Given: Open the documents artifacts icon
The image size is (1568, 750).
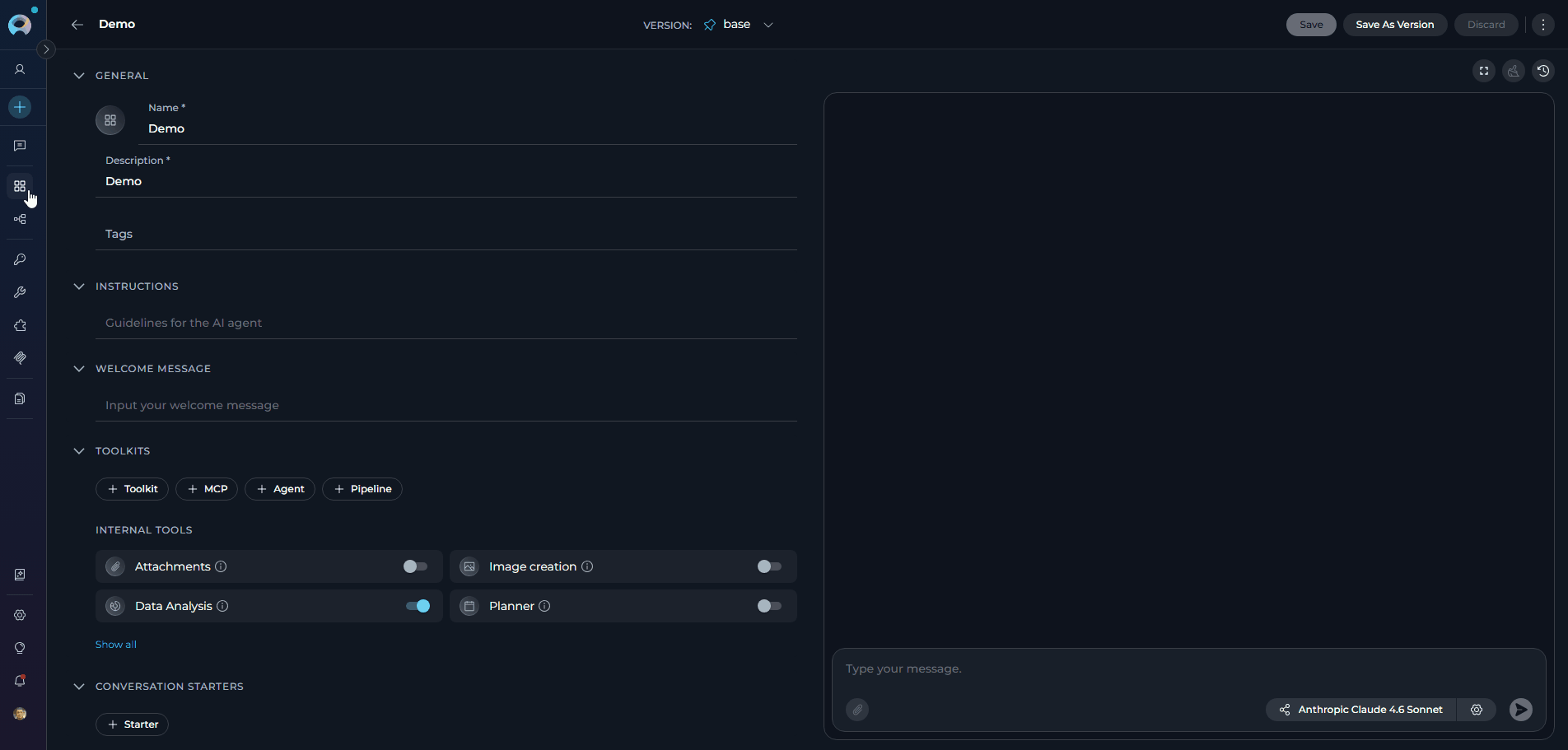Looking at the screenshot, I should (x=20, y=398).
